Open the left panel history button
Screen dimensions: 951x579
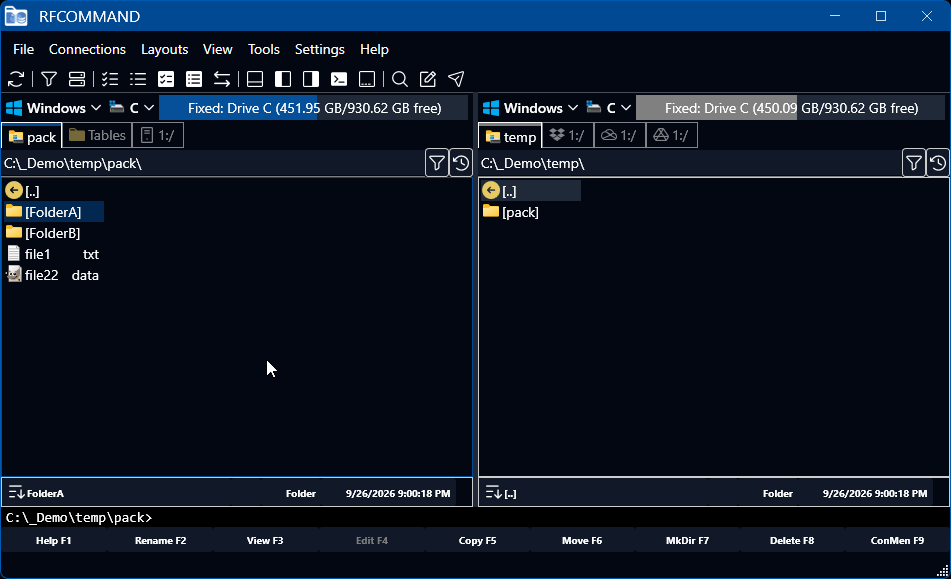point(461,163)
